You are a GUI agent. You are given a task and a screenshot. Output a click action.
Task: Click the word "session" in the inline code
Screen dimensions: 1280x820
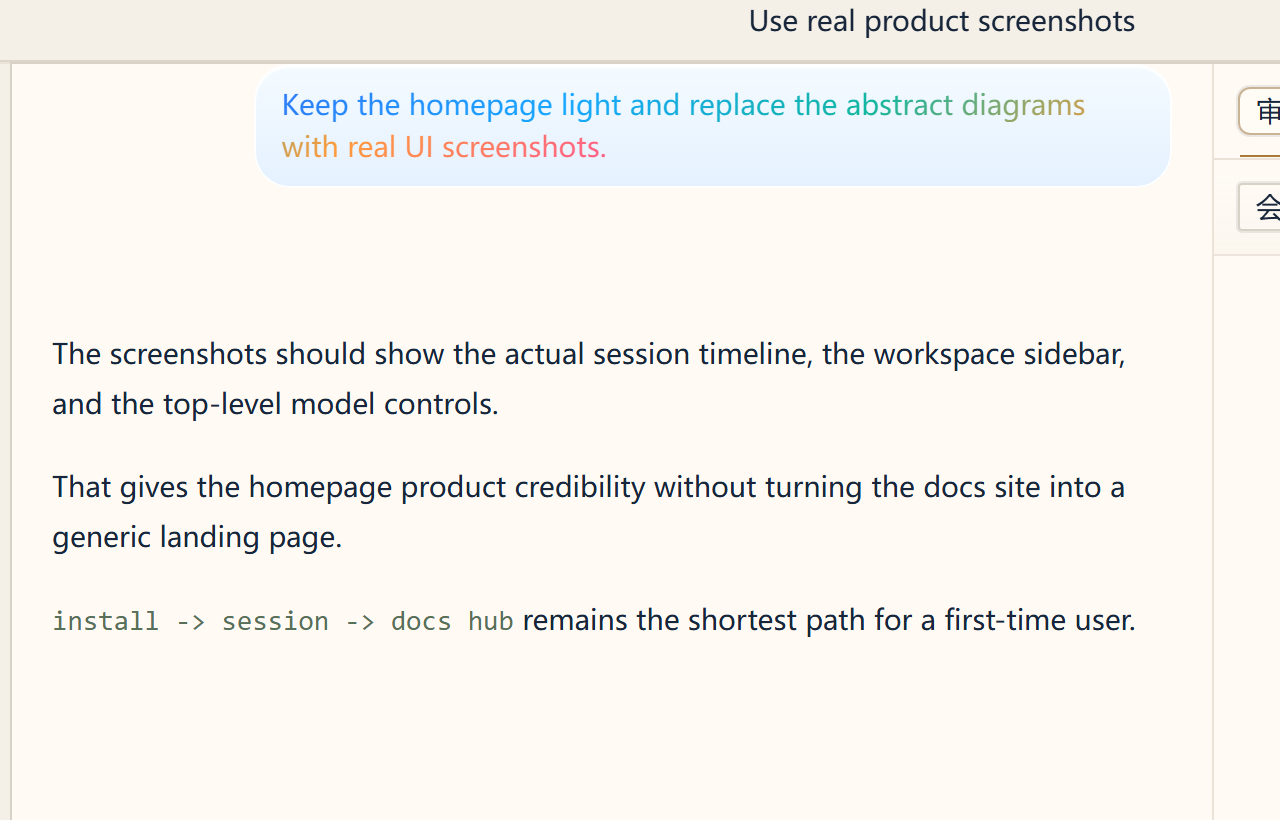pos(275,621)
